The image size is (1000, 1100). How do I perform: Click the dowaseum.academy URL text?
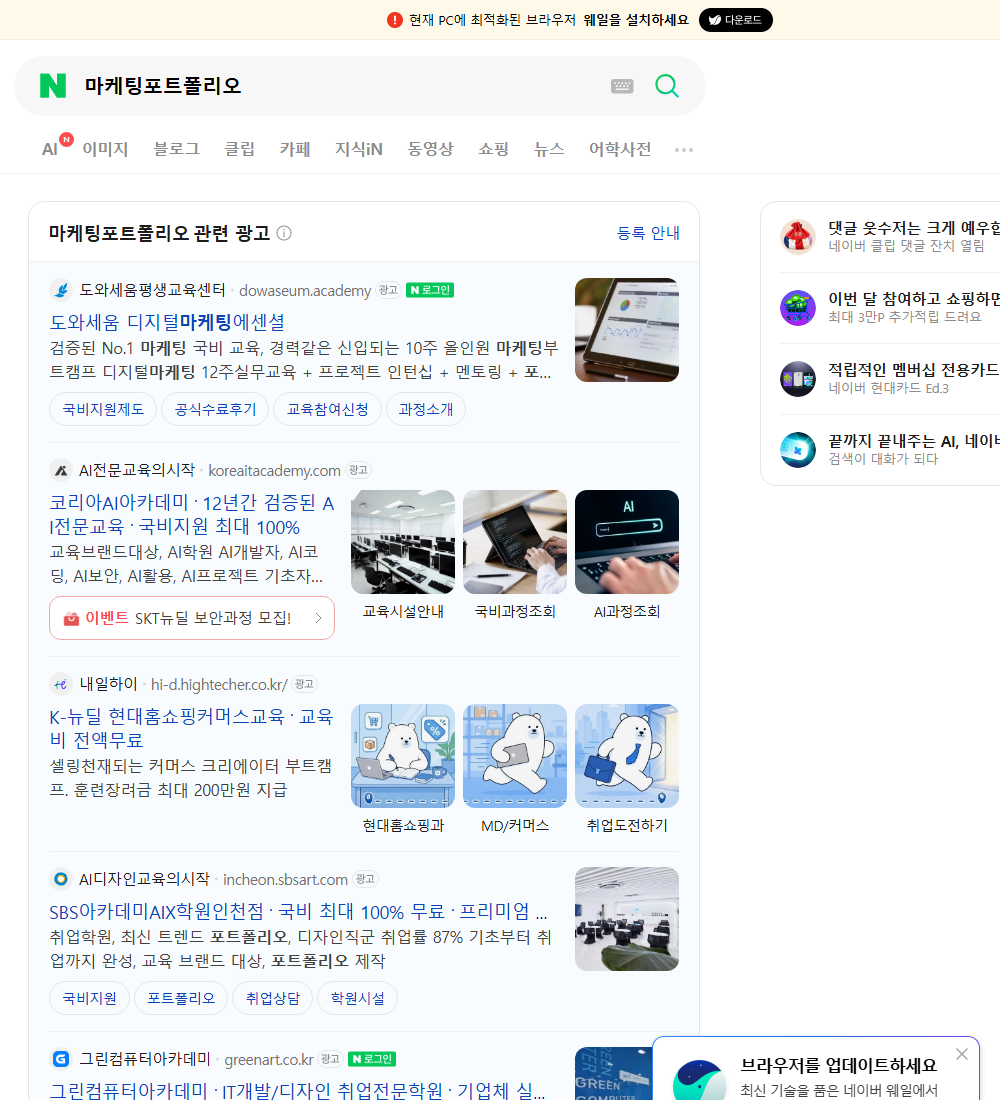click(x=305, y=290)
